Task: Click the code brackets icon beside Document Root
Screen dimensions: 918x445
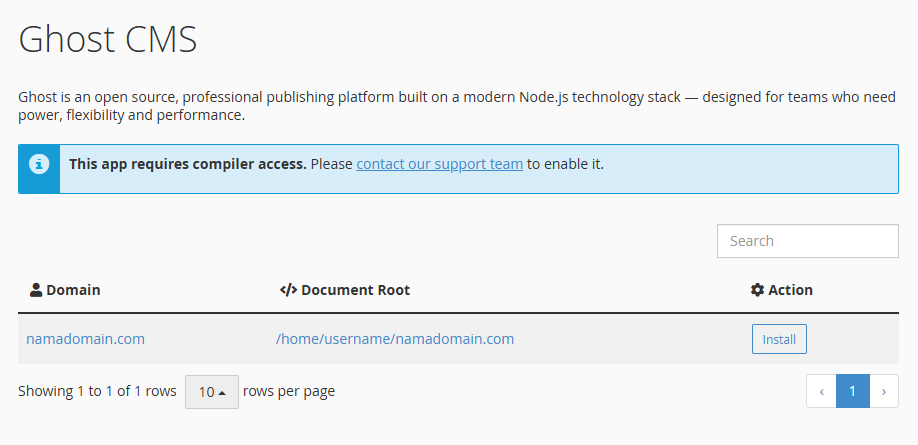Action: click(x=288, y=290)
